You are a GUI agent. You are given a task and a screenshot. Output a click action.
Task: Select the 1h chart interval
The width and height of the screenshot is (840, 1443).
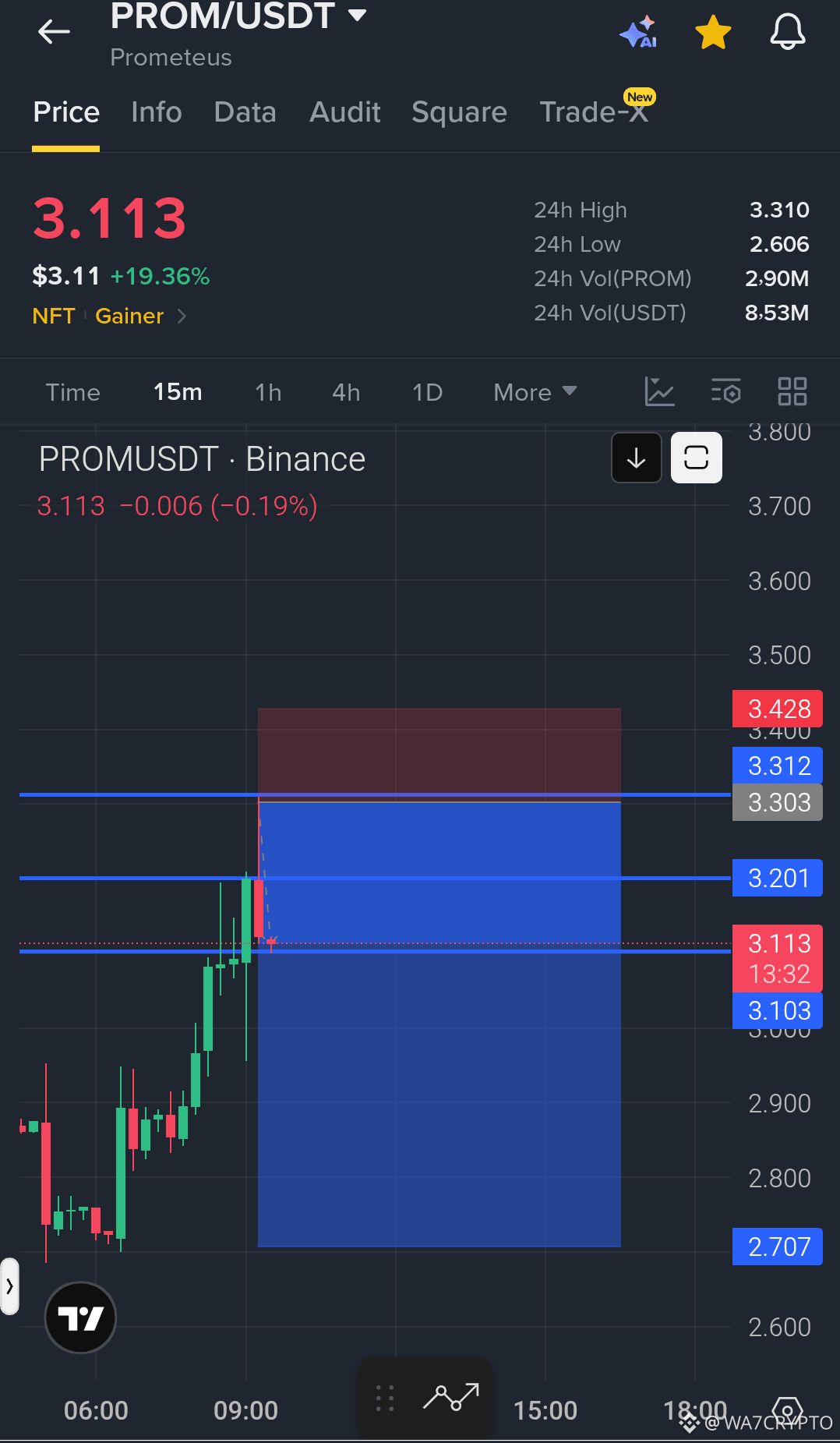tap(268, 392)
